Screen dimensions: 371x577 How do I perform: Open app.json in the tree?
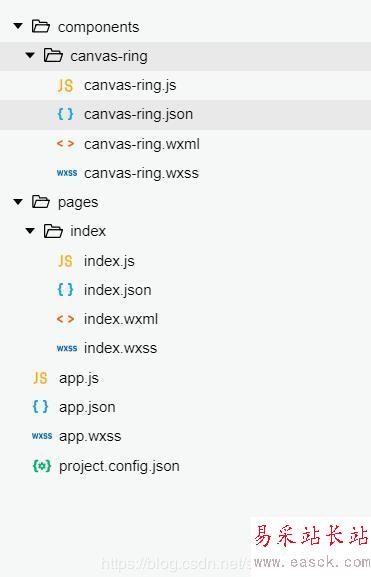(x=87, y=407)
